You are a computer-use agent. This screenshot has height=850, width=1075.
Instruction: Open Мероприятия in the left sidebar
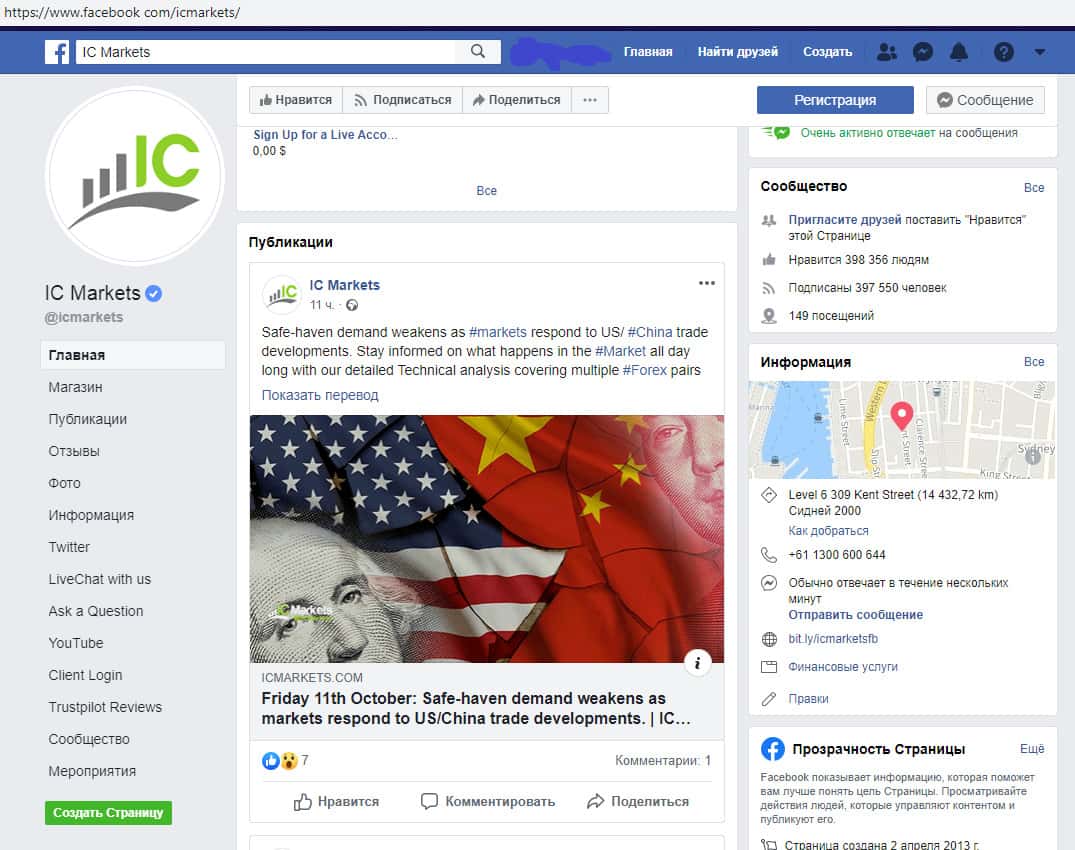click(92, 771)
